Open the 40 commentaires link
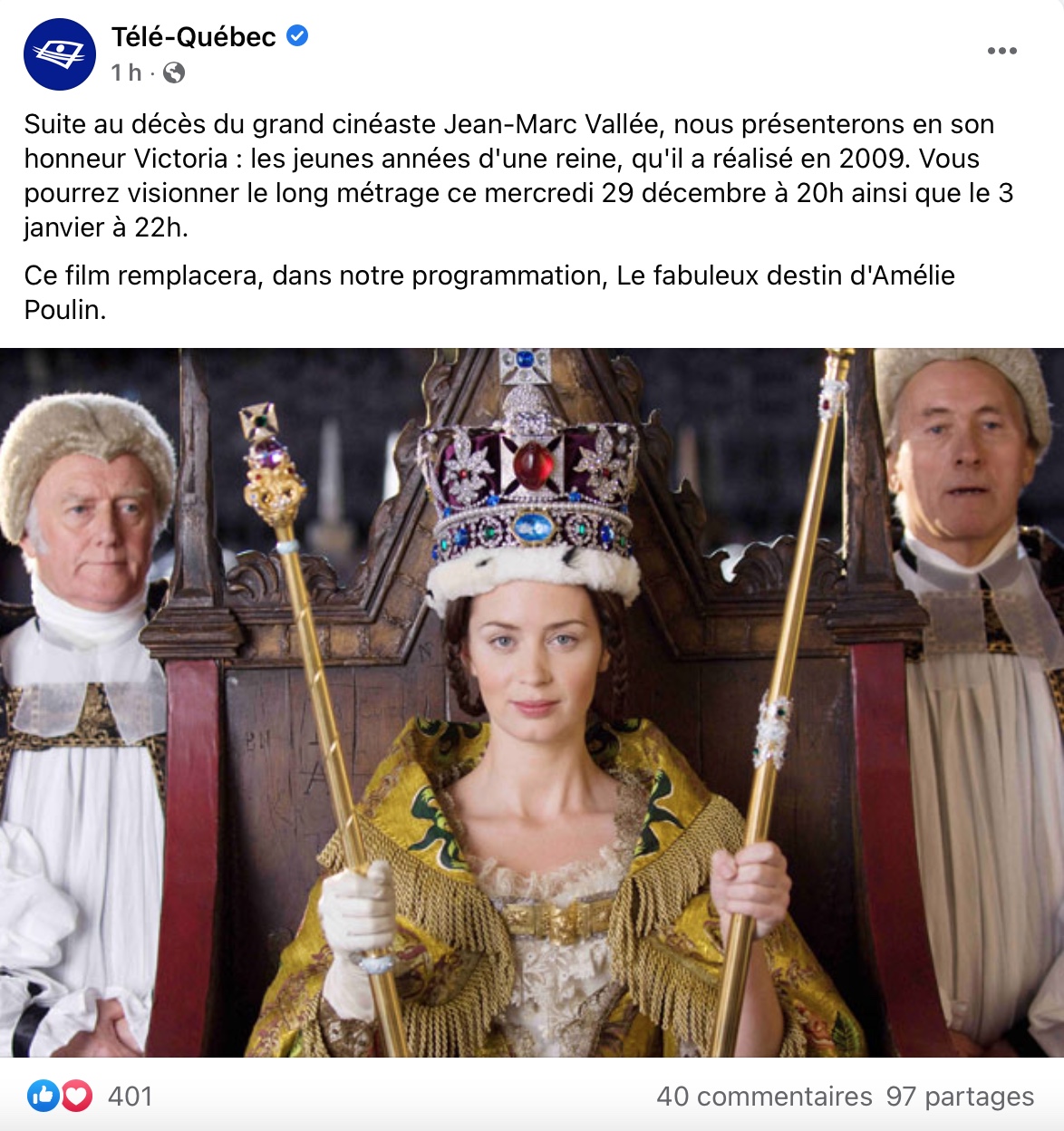 click(764, 1097)
